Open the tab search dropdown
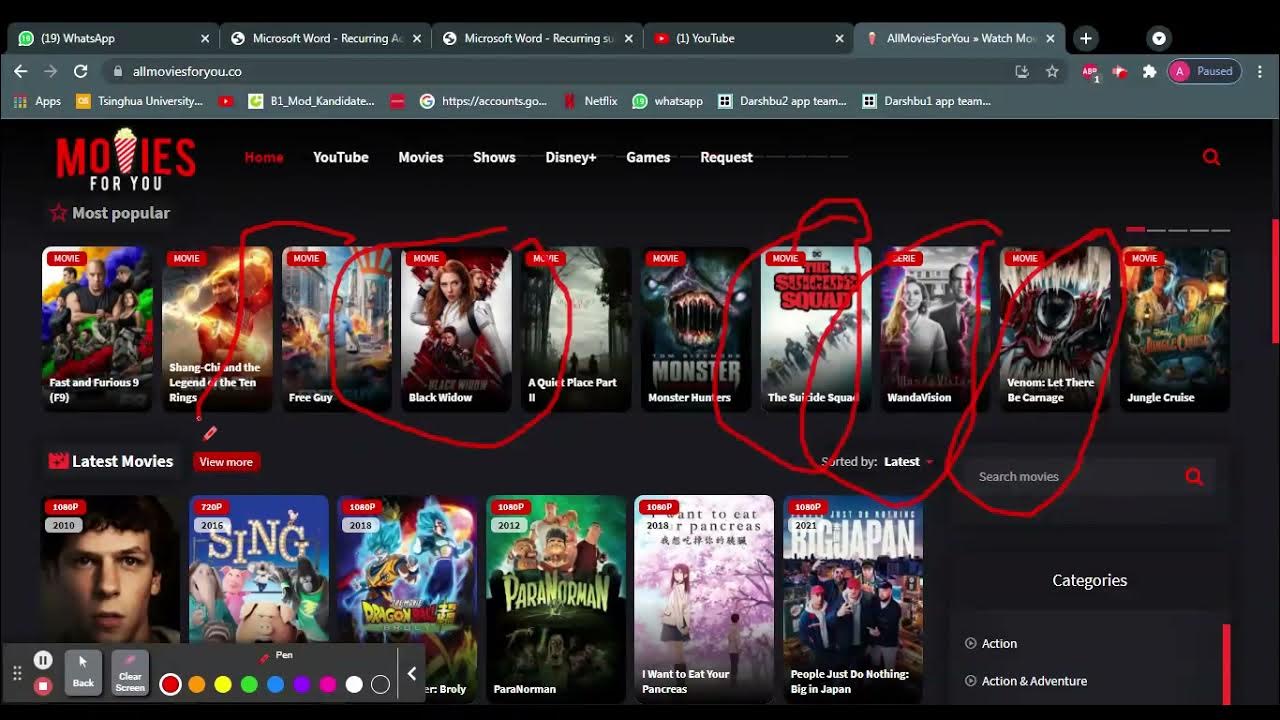Image resolution: width=1280 pixels, height=720 pixels. tap(1159, 38)
